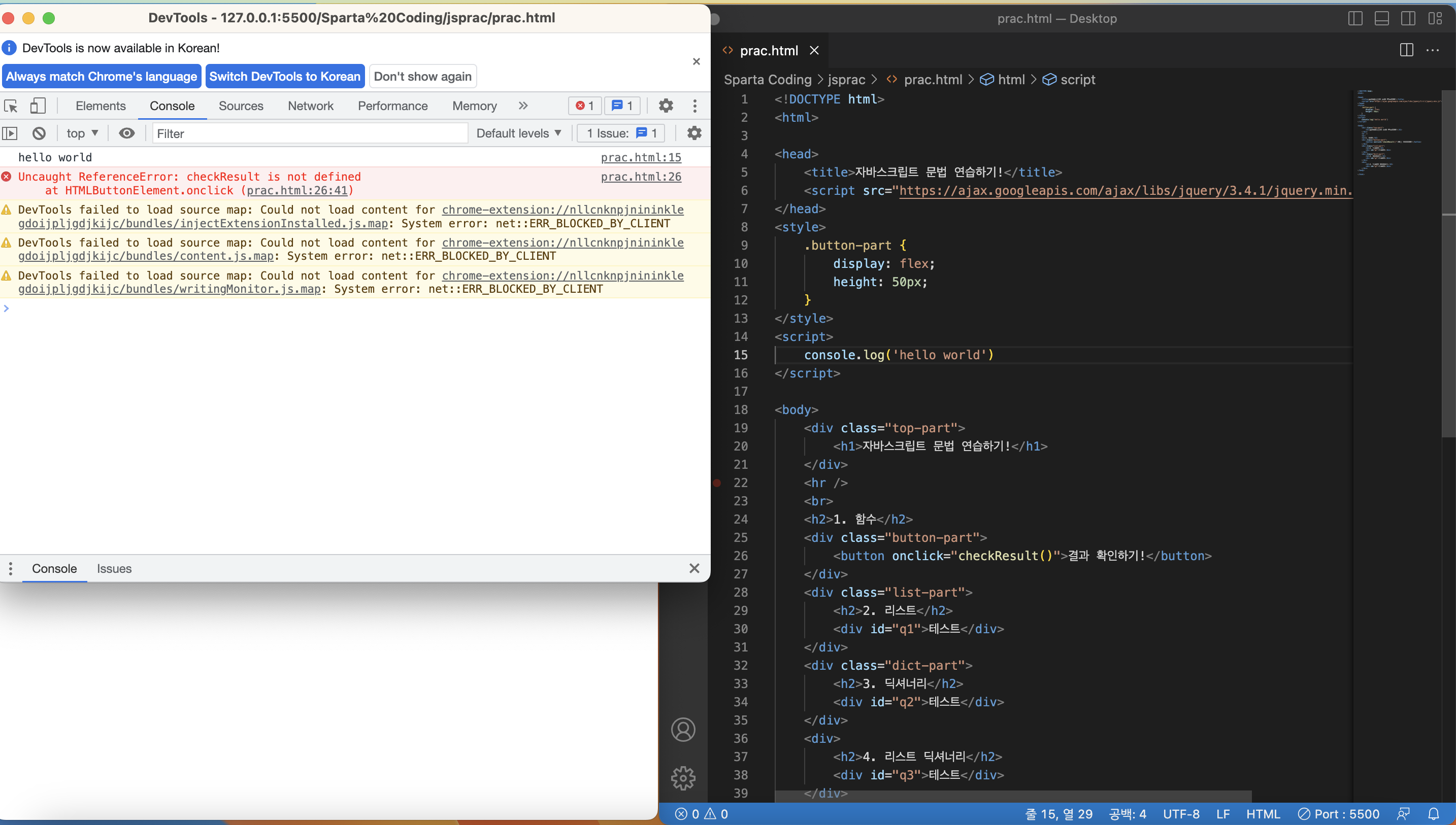Click html breadcrumb symbol
This screenshot has width=1456, height=825.
(1002, 80)
